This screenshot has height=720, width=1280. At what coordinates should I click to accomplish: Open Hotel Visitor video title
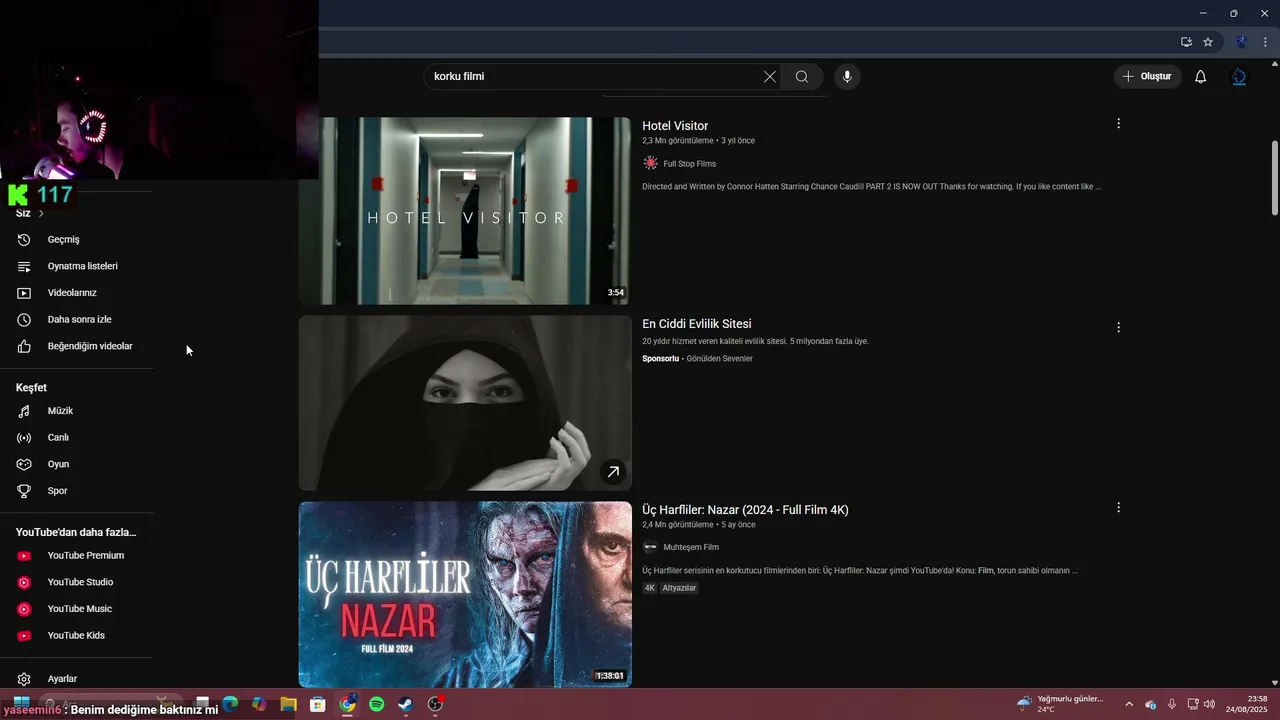675,126
